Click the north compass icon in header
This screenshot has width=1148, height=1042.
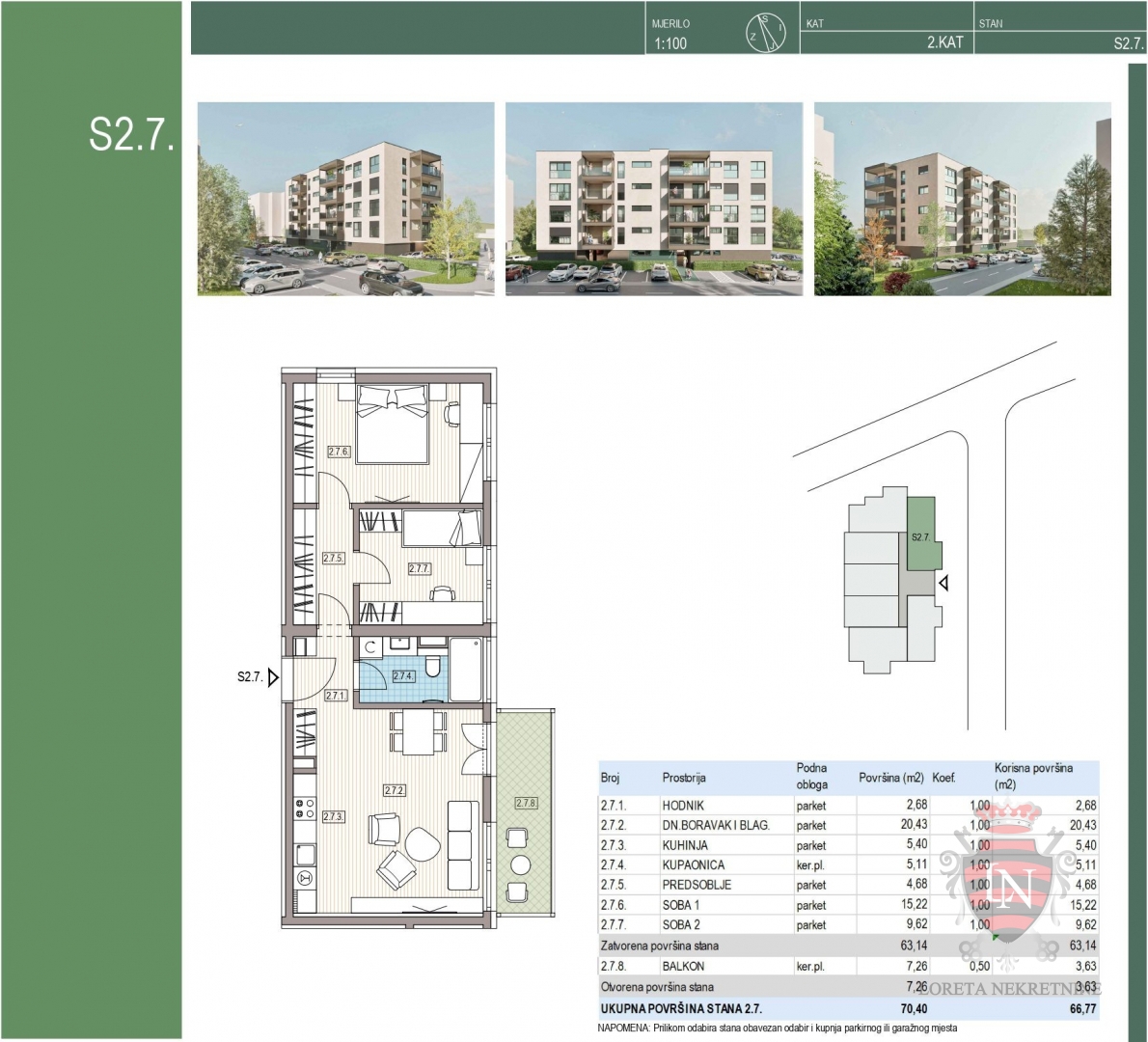(x=765, y=34)
